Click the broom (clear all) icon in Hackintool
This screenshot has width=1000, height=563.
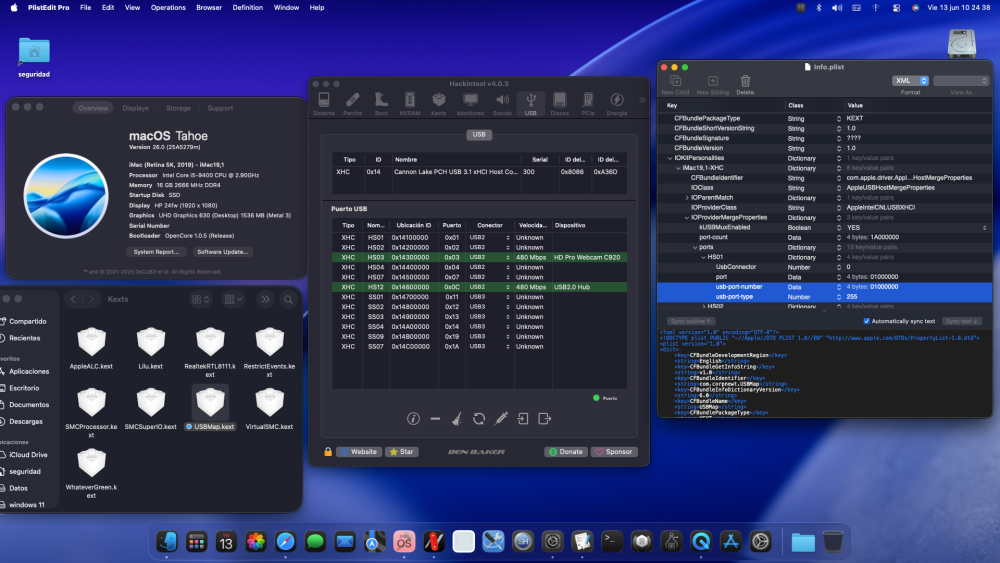coord(457,419)
